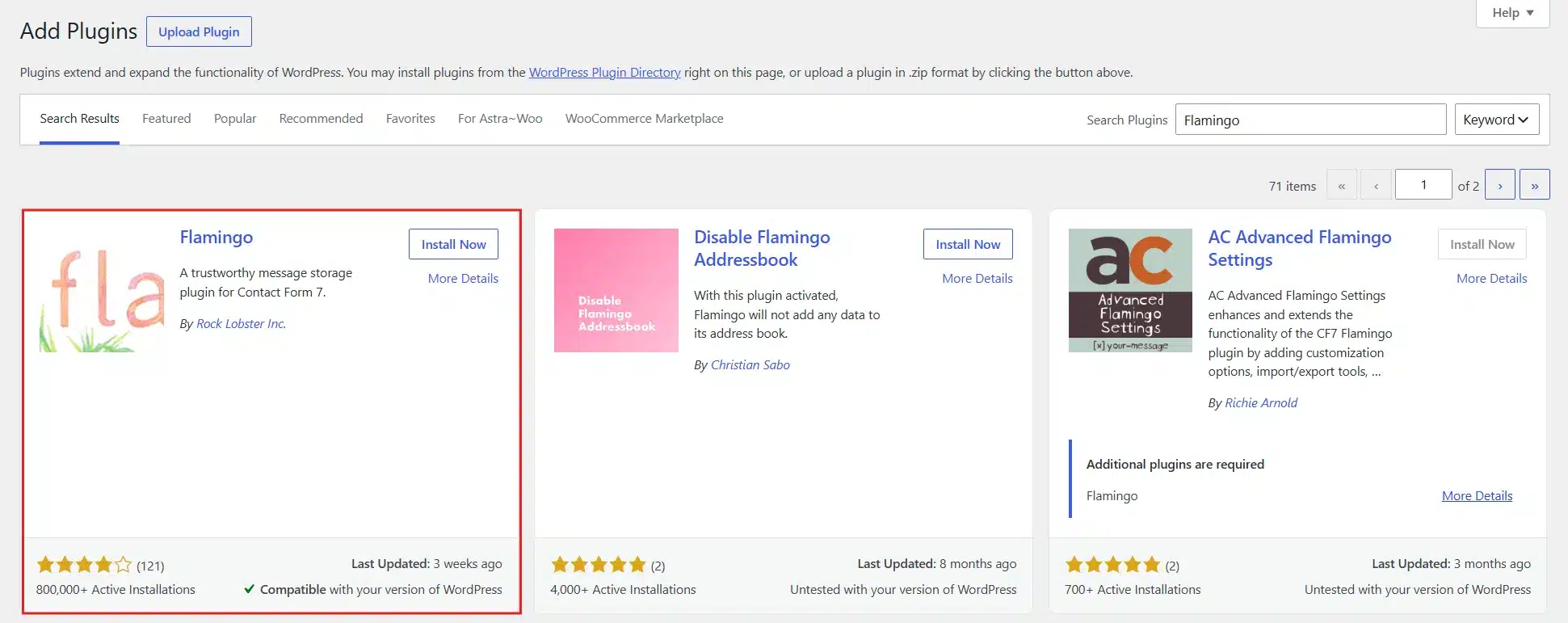Open author Rock Lobster Inc. link
Screen dimensions: 1568x623
(x=242, y=323)
